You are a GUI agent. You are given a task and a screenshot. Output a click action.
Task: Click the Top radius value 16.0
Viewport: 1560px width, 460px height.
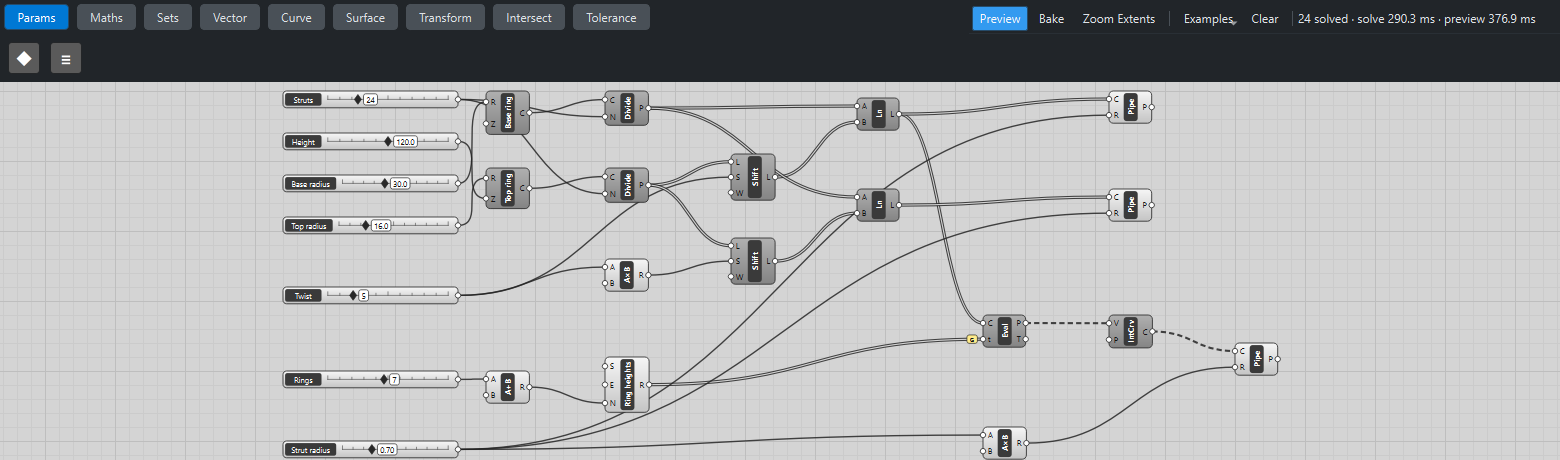[x=380, y=226]
